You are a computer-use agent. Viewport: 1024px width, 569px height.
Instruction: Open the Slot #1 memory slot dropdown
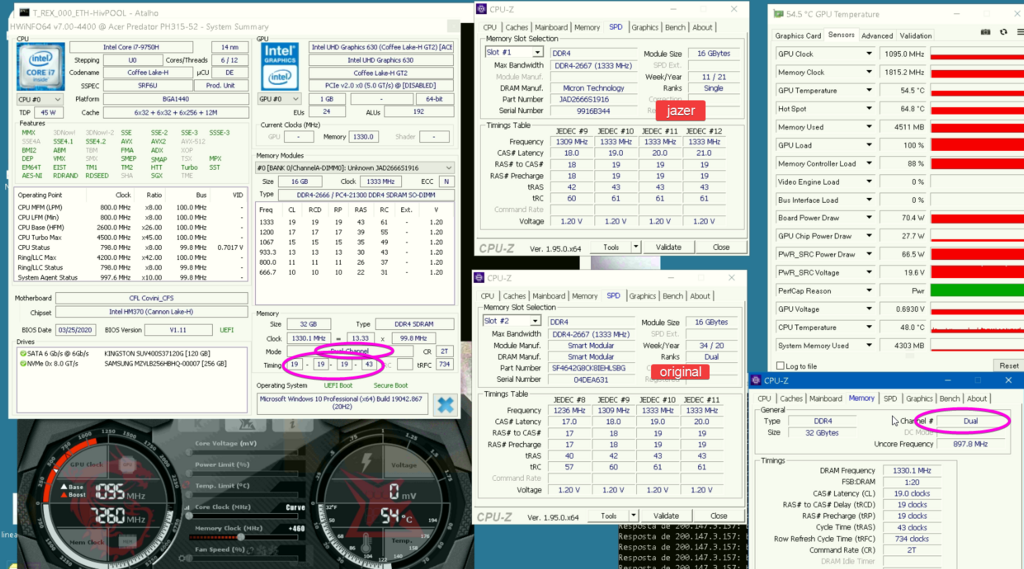click(x=537, y=52)
